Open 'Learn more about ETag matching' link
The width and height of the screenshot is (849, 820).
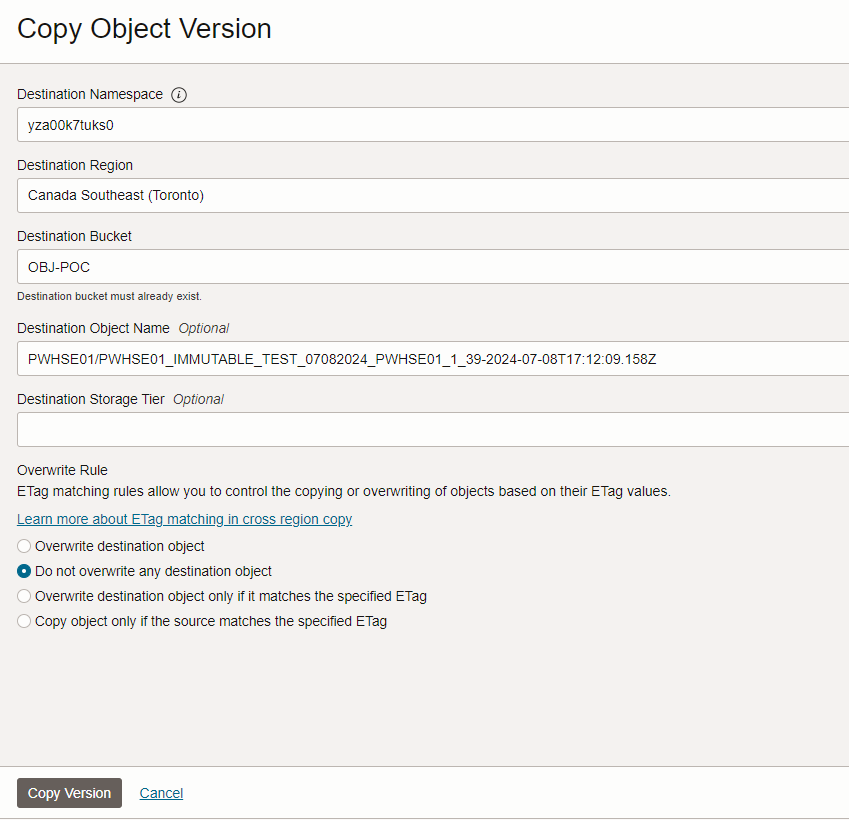[184, 519]
